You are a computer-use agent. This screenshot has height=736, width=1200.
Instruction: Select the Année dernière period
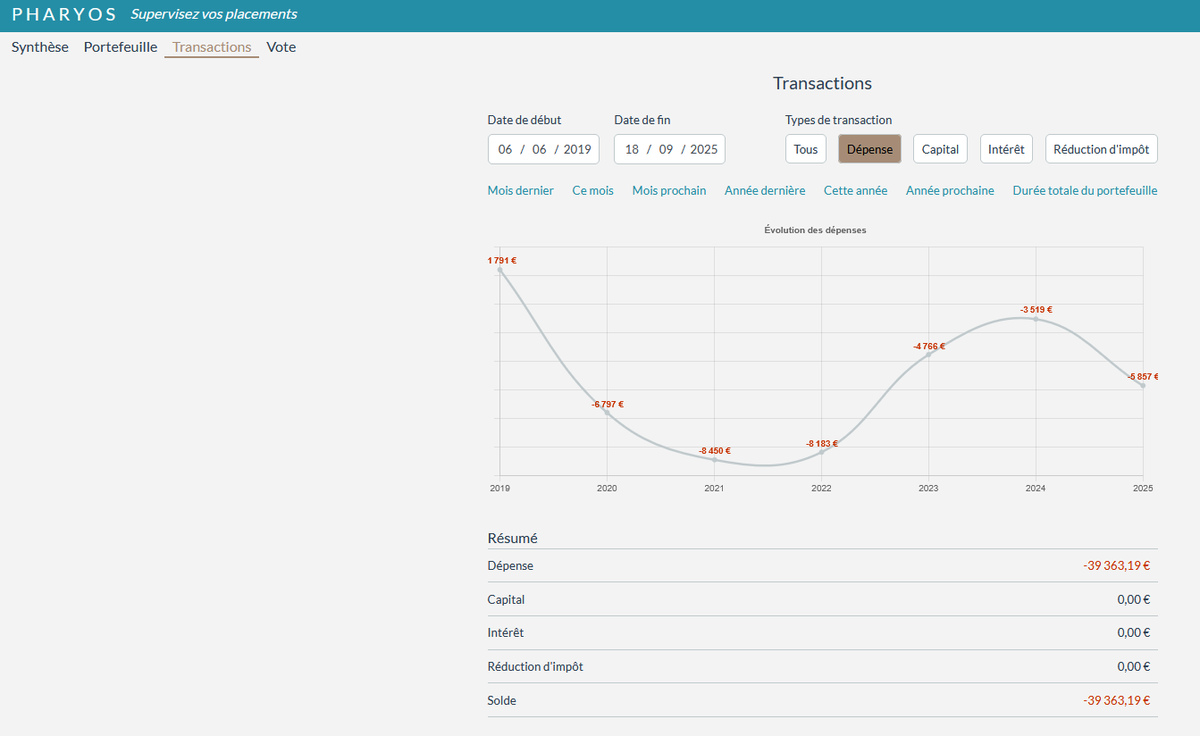click(765, 190)
